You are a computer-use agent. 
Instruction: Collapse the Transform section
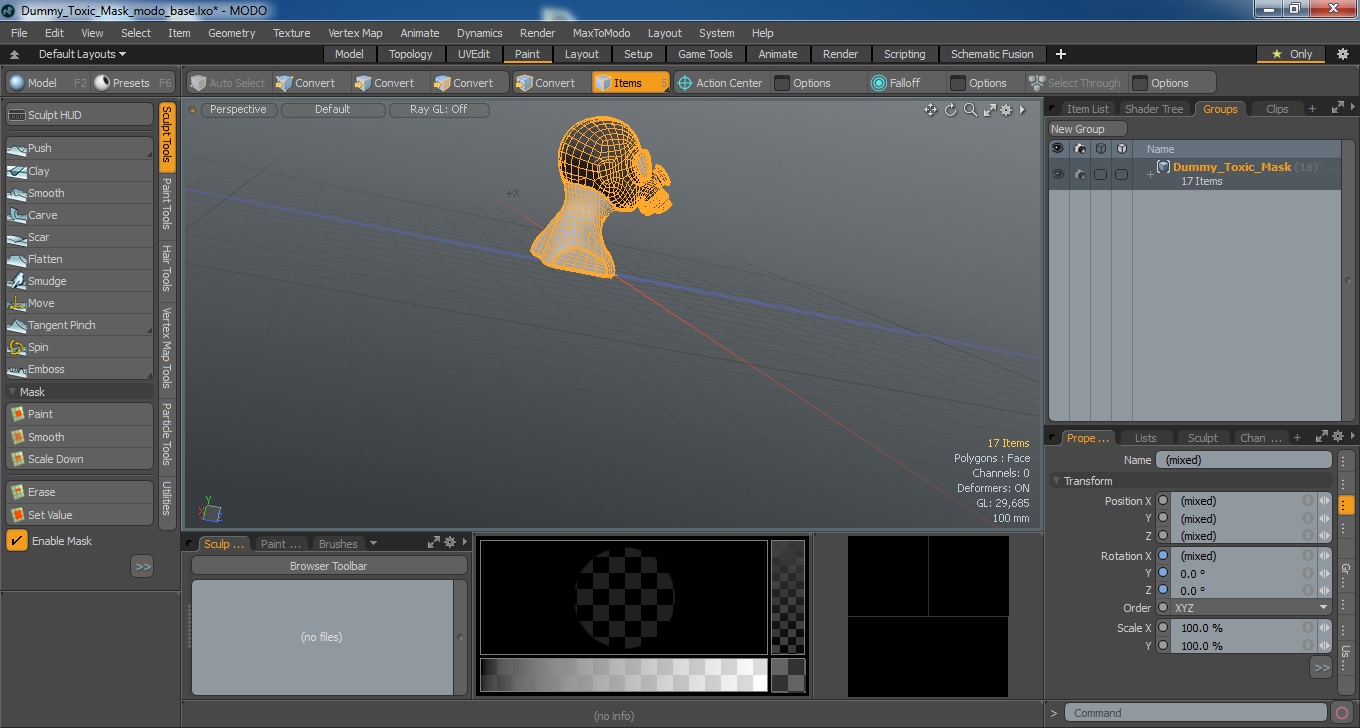tap(1057, 481)
